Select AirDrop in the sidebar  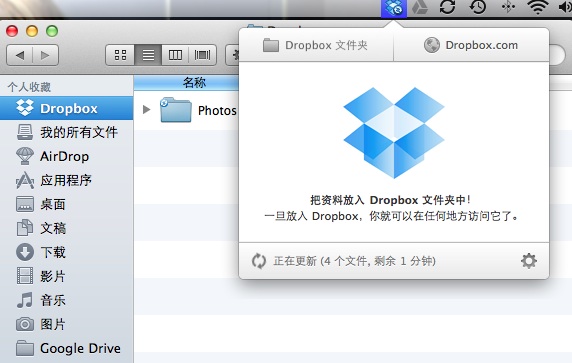point(66,156)
